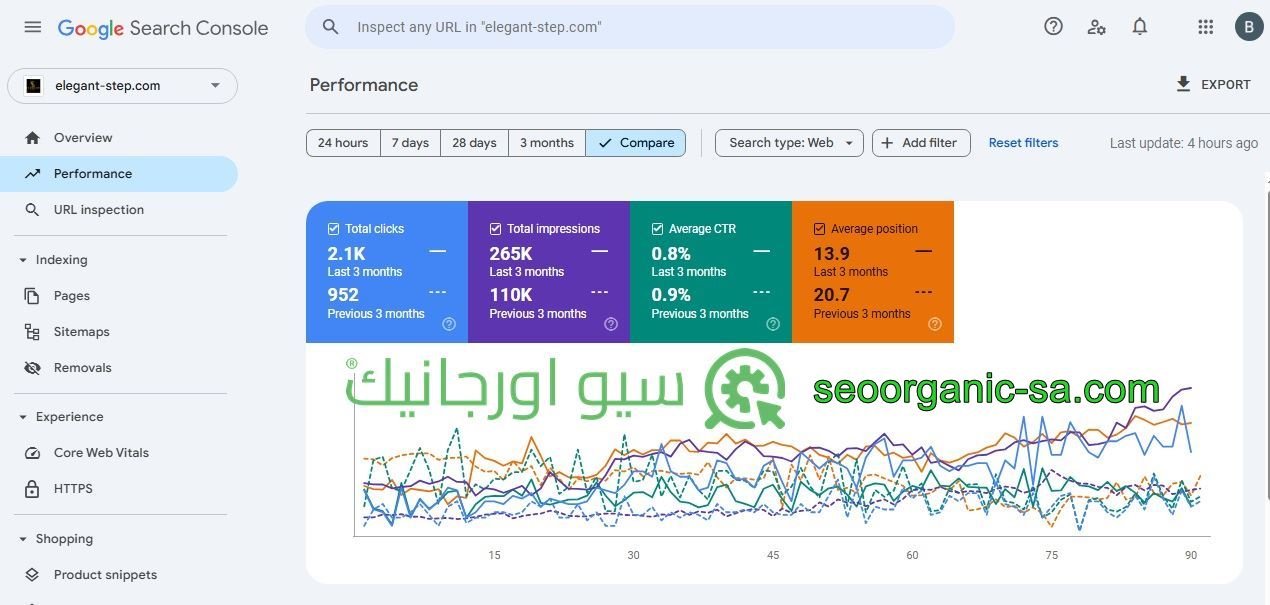Open the Removals section
The image size is (1270, 605).
(x=82, y=367)
